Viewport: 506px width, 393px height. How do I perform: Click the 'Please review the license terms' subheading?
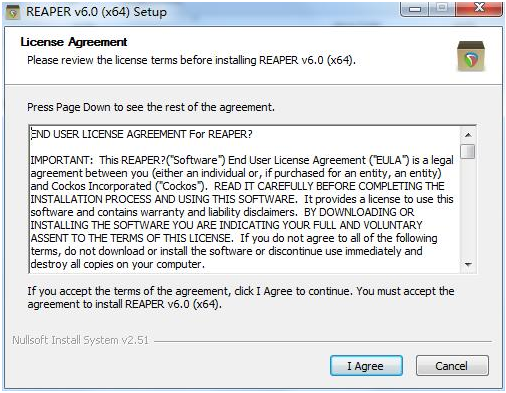191,60
